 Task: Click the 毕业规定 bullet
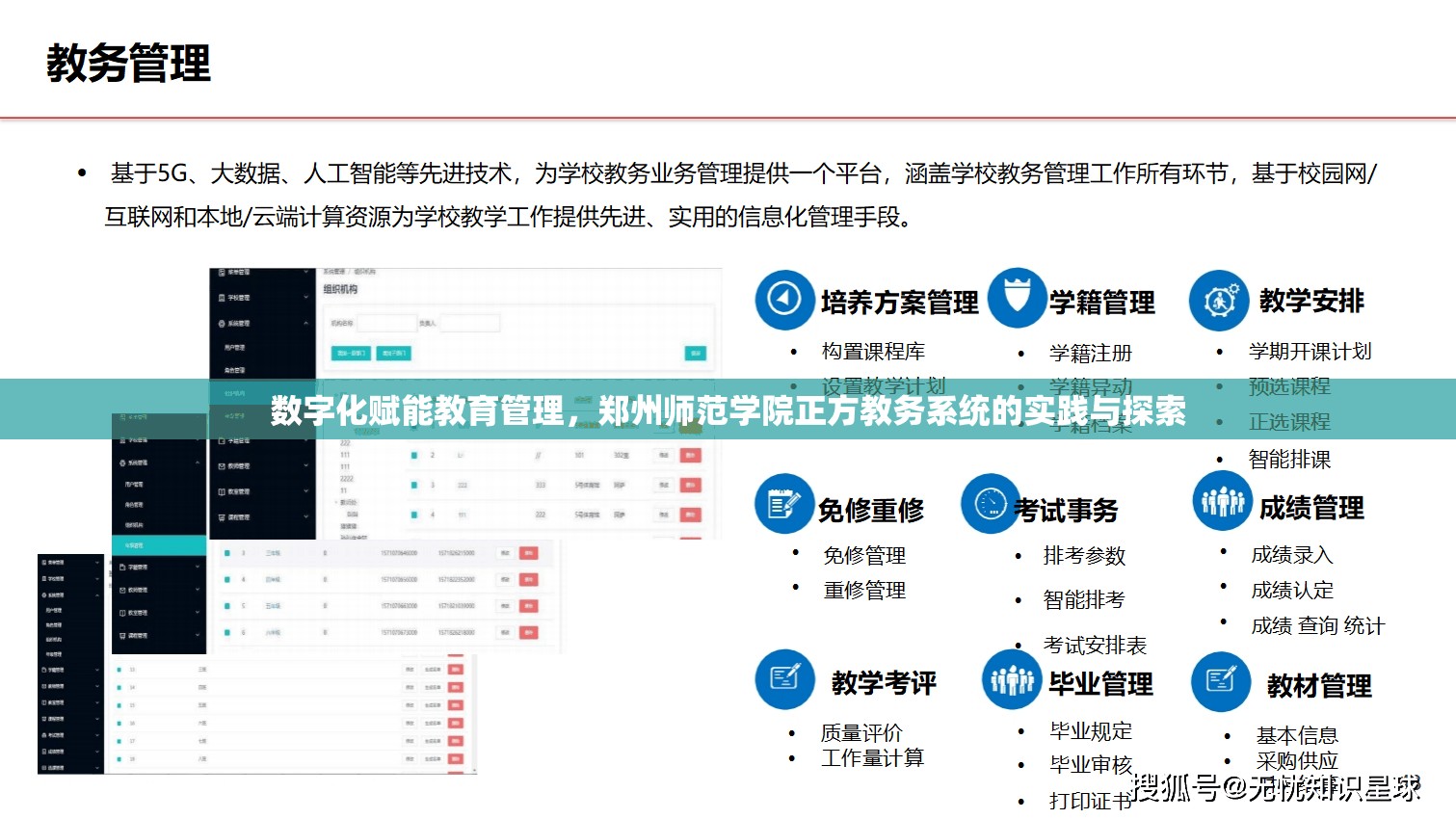1091,731
